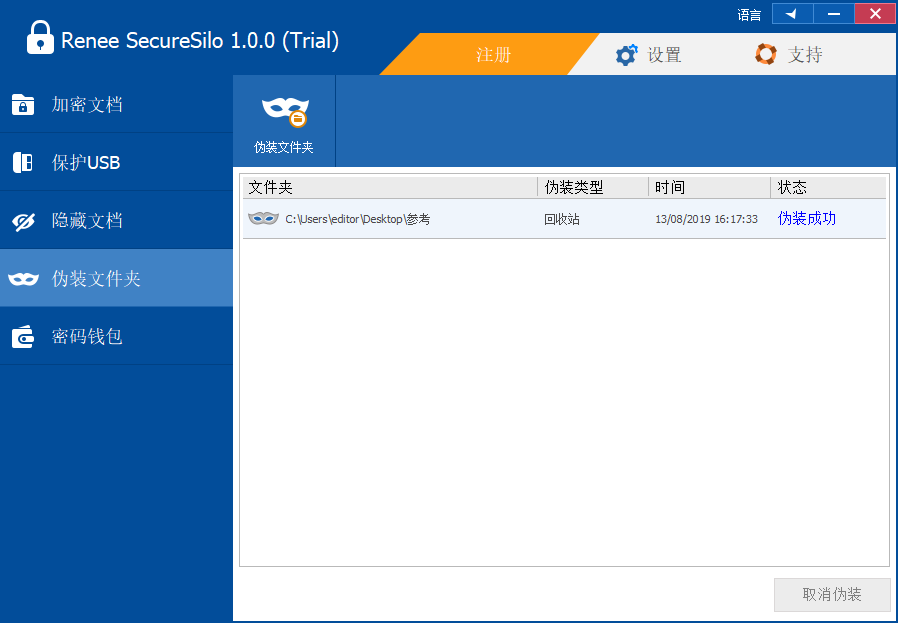Click the Renee SecureSilo 1.0.0 (Trial) title
The width and height of the screenshot is (898, 623).
pyautogui.click(x=200, y=41)
